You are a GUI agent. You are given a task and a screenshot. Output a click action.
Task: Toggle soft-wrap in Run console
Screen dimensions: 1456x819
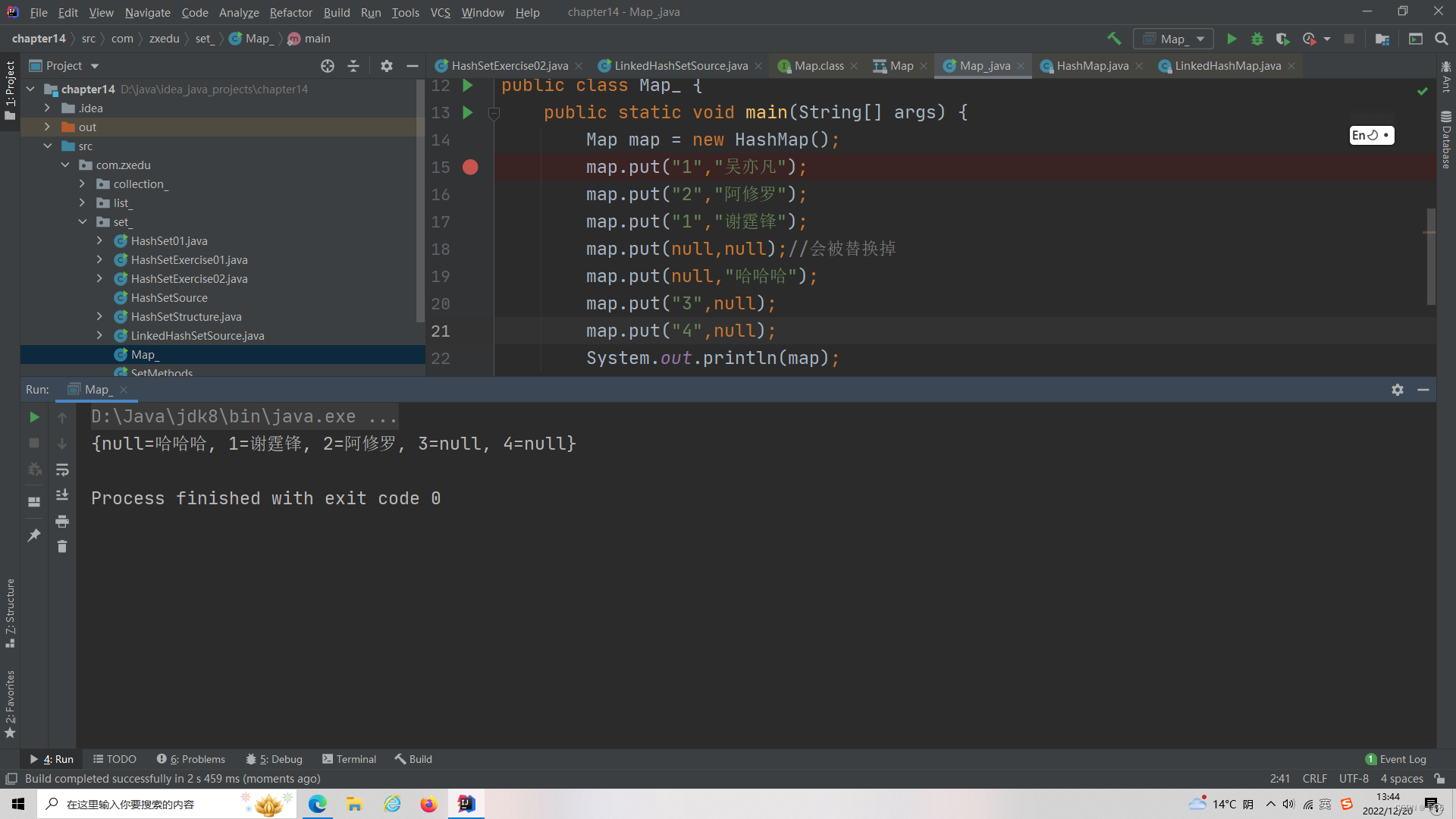[x=62, y=470]
